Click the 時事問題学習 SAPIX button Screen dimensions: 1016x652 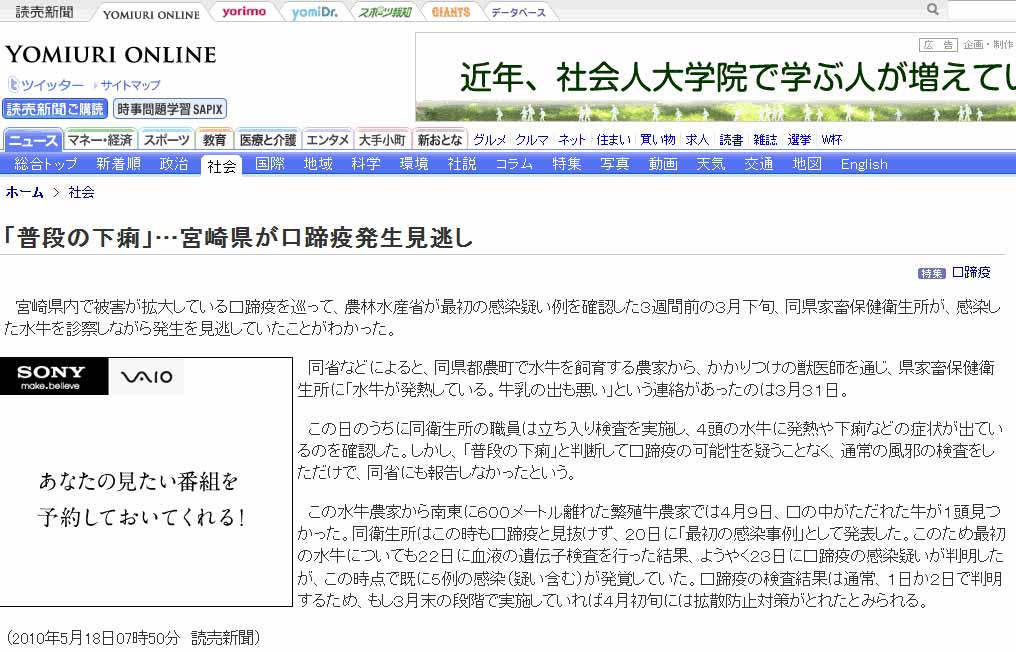pyautogui.click(x=170, y=109)
